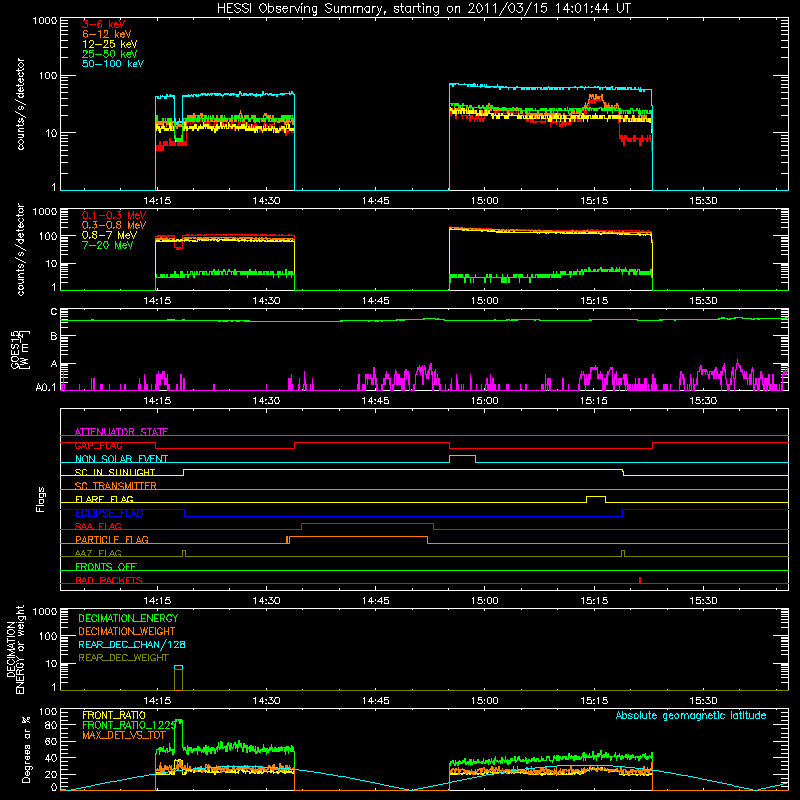
Task: Click the PARTICLE_FLAG label
Action: click(112, 540)
